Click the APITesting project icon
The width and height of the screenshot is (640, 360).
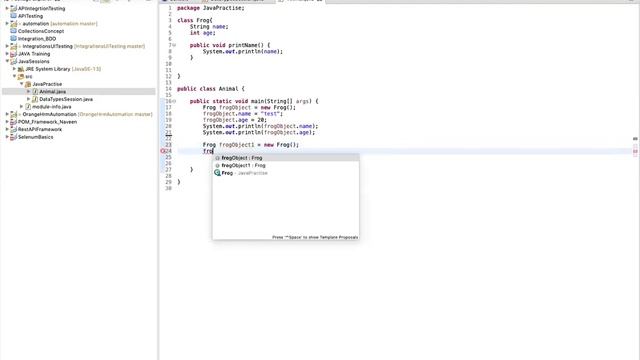tap(13, 16)
